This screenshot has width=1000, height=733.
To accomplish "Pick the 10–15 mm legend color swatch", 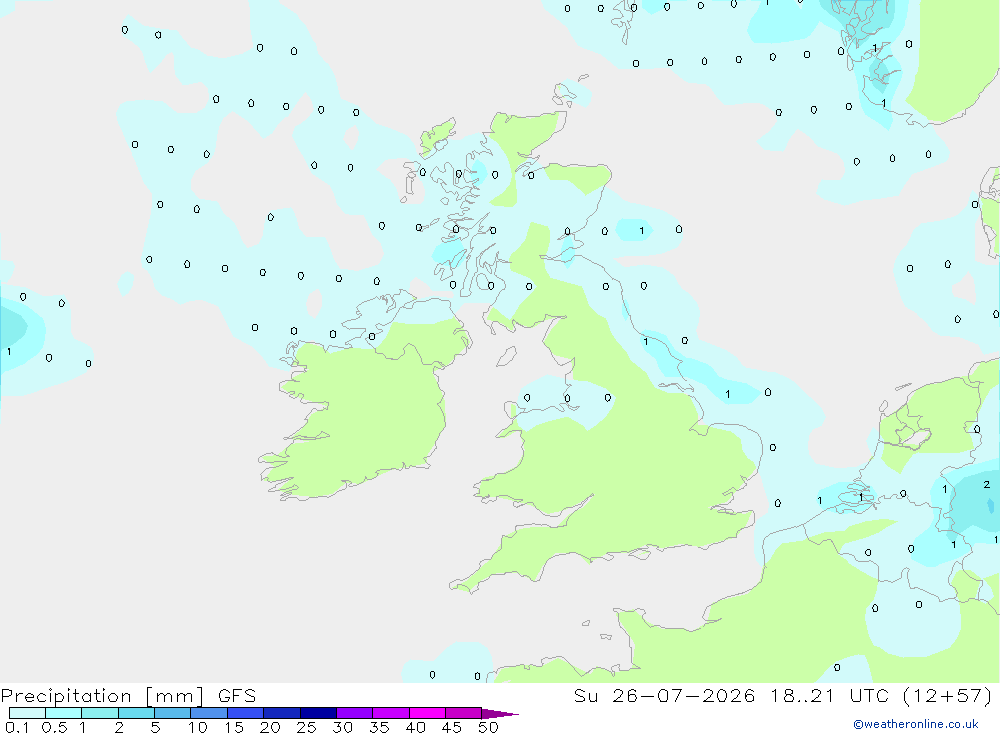I will click(x=209, y=713).
